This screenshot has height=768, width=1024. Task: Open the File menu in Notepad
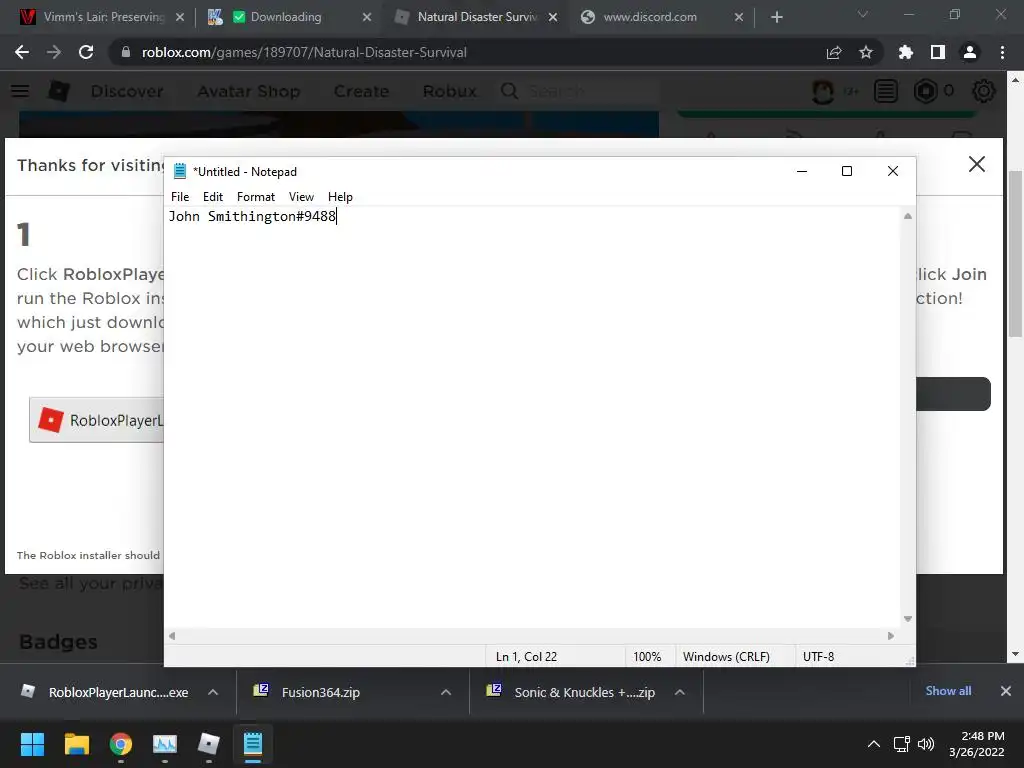[180, 197]
